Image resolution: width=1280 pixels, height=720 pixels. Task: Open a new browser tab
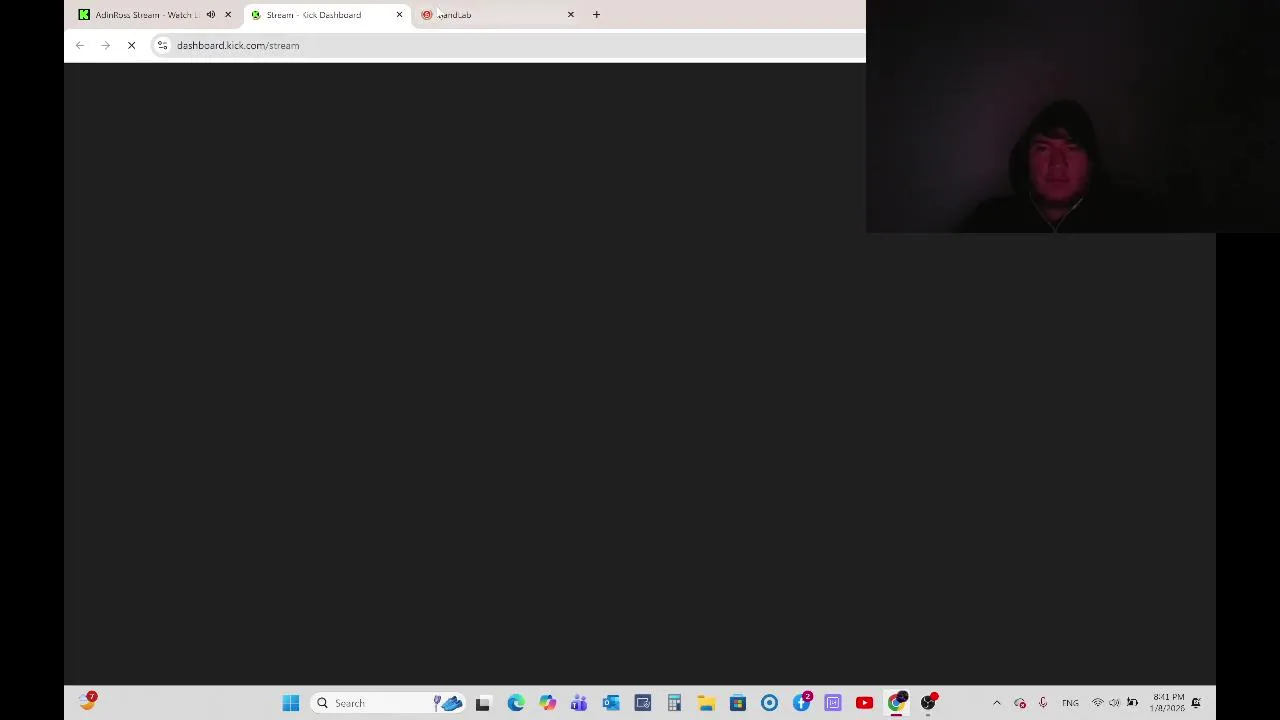pos(596,15)
